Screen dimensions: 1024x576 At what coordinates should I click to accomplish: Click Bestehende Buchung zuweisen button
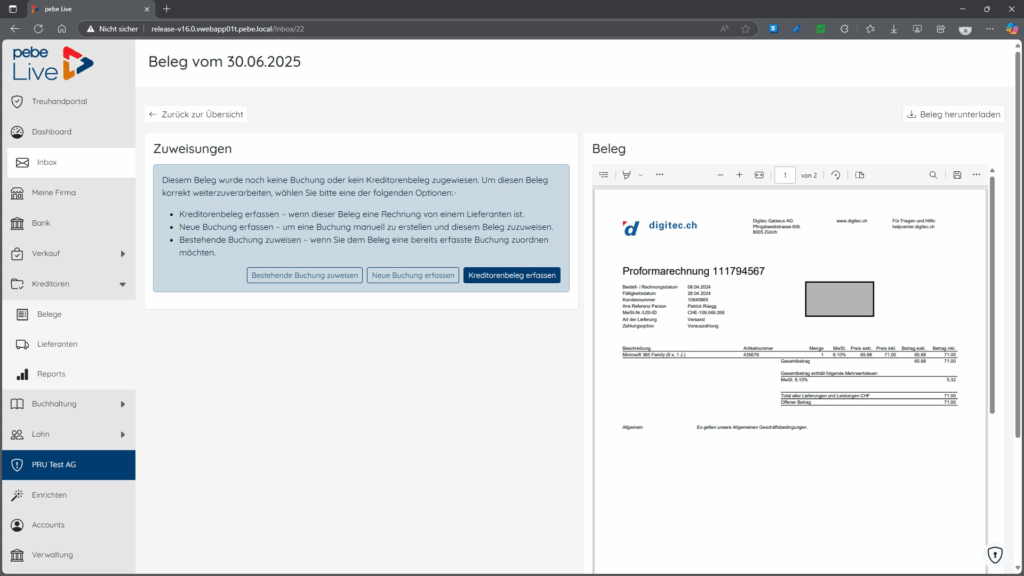[x=304, y=275]
